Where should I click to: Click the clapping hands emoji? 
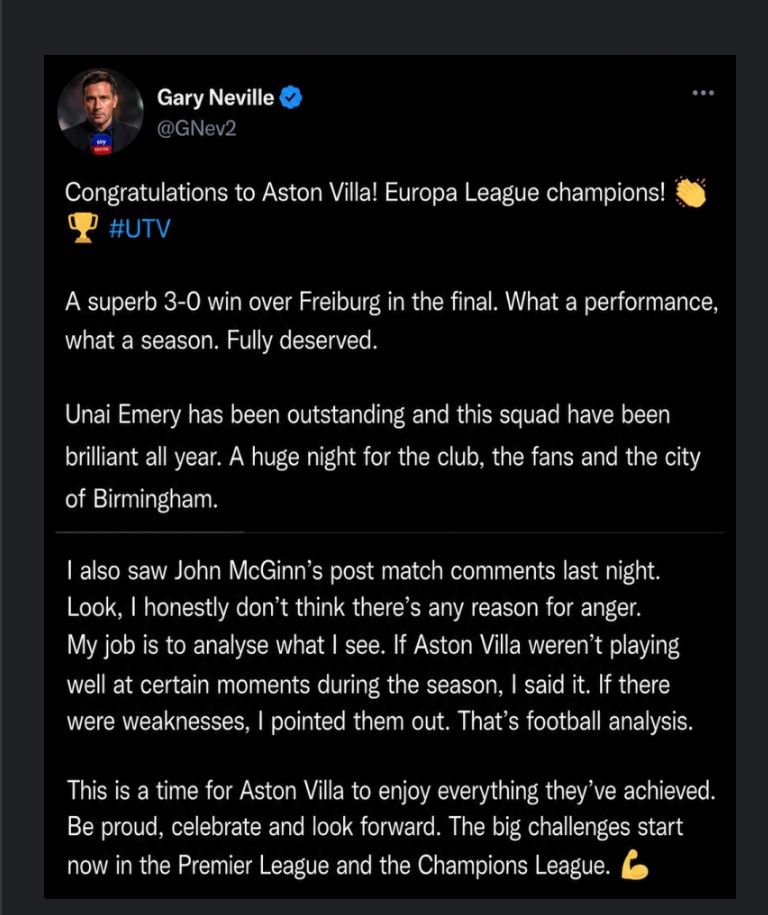tap(690, 192)
